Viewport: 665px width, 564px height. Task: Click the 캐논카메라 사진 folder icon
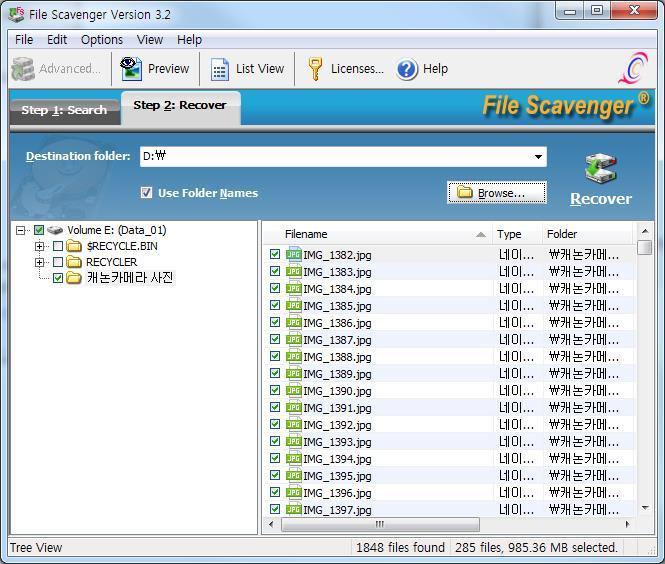(x=74, y=278)
